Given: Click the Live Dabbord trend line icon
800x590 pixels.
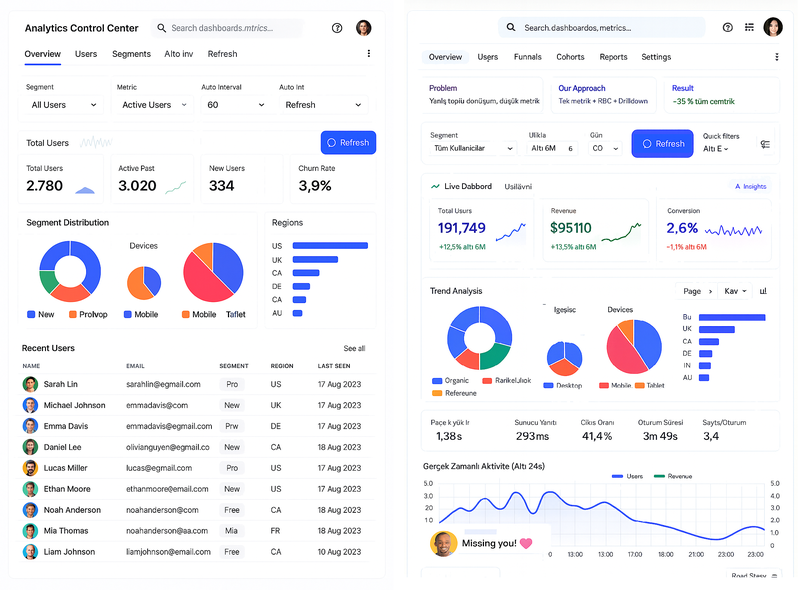Looking at the screenshot, I should pos(435,186).
